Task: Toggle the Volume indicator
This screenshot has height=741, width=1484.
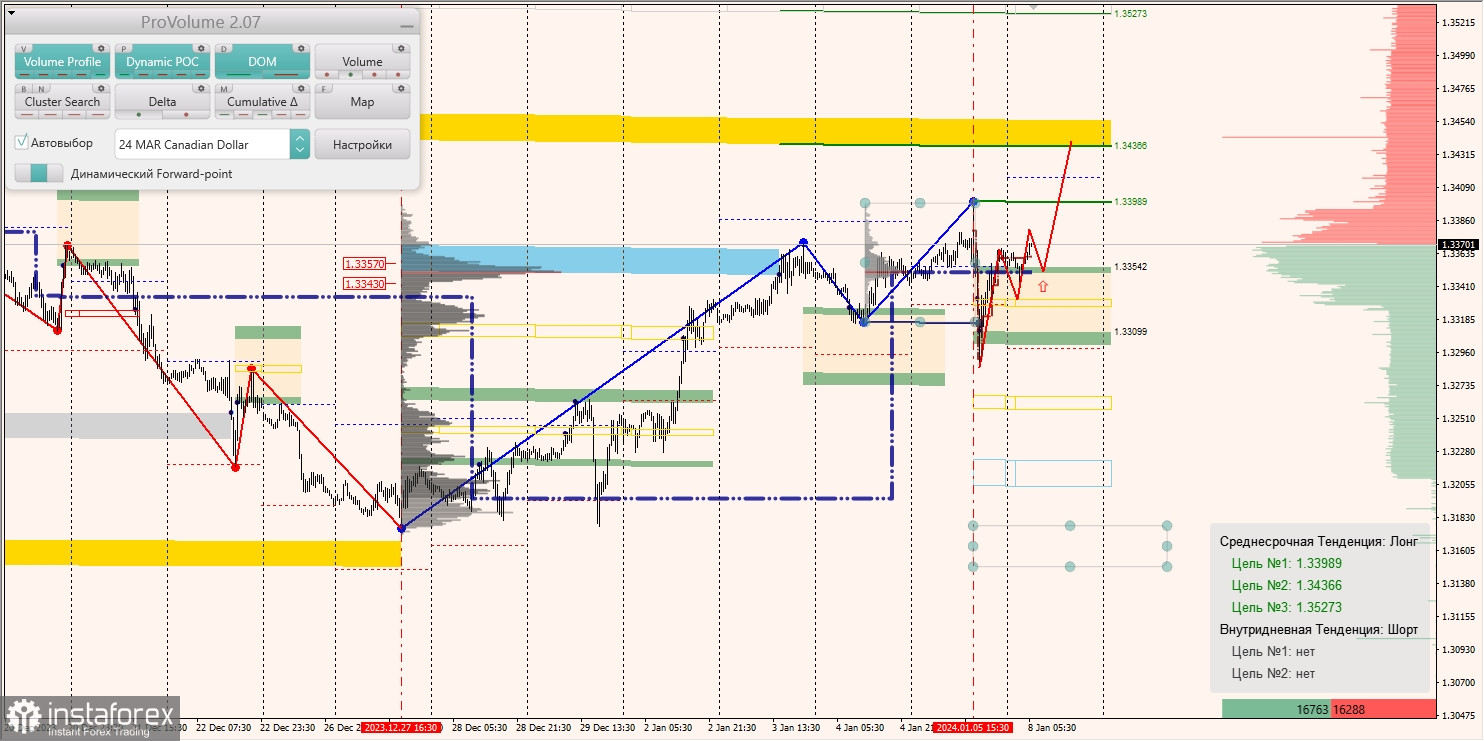Action: [x=362, y=62]
